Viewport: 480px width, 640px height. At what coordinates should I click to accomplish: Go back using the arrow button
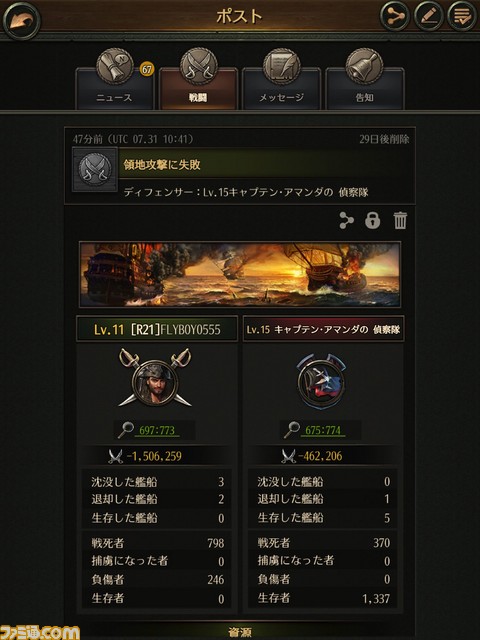coord(21,21)
